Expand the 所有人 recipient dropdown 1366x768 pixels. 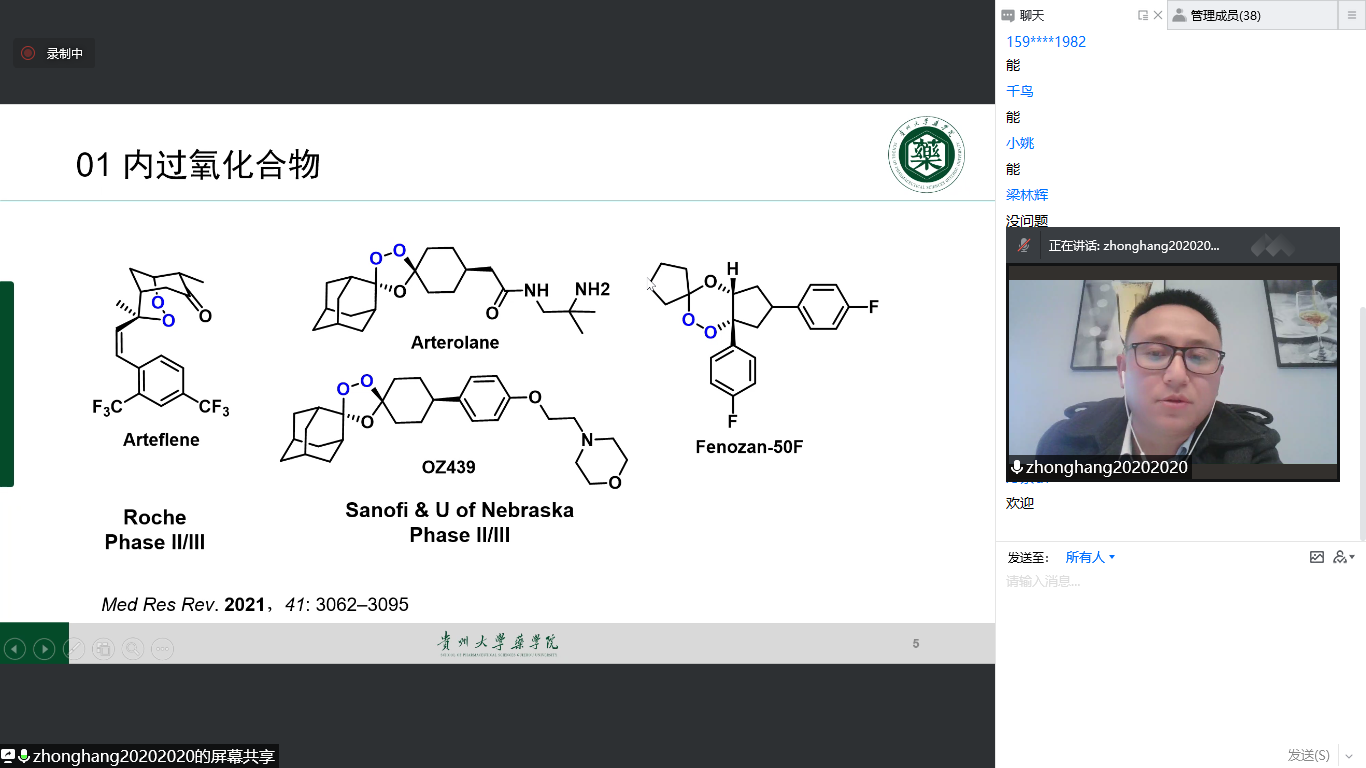click(x=1090, y=557)
